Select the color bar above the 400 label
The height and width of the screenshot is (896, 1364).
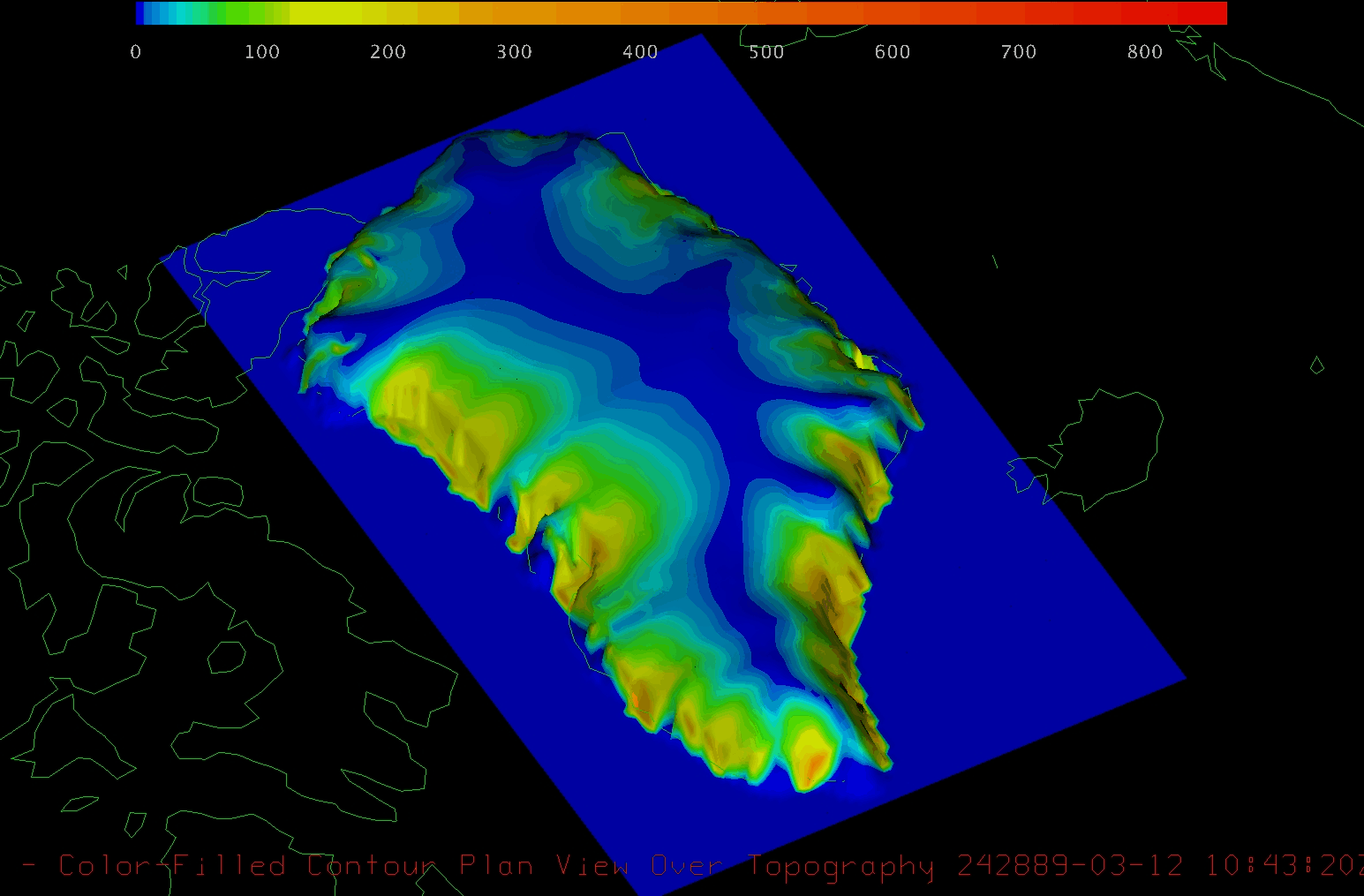click(640, 13)
